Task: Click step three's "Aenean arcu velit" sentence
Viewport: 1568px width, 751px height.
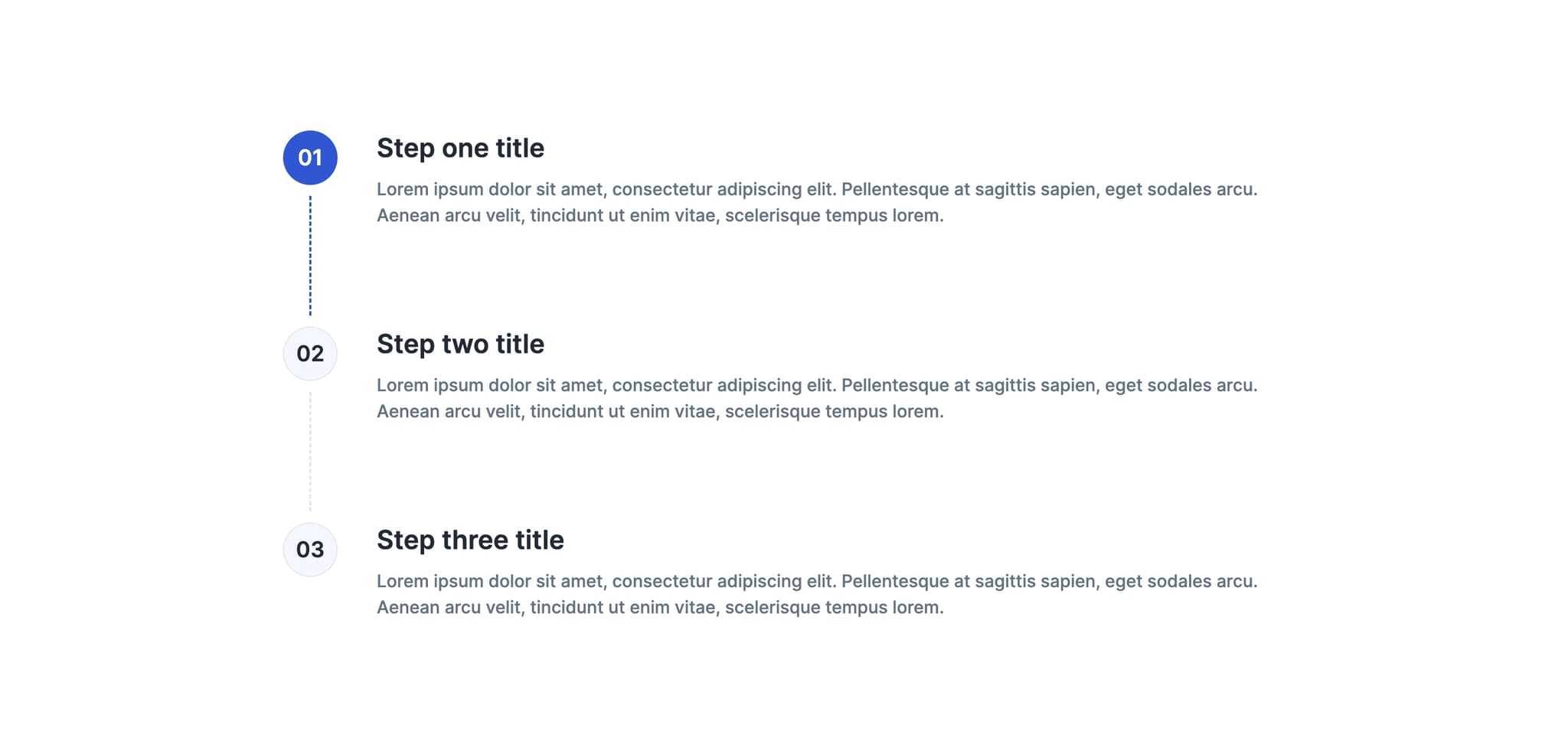Action: pyautogui.click(x=660, y=607)
